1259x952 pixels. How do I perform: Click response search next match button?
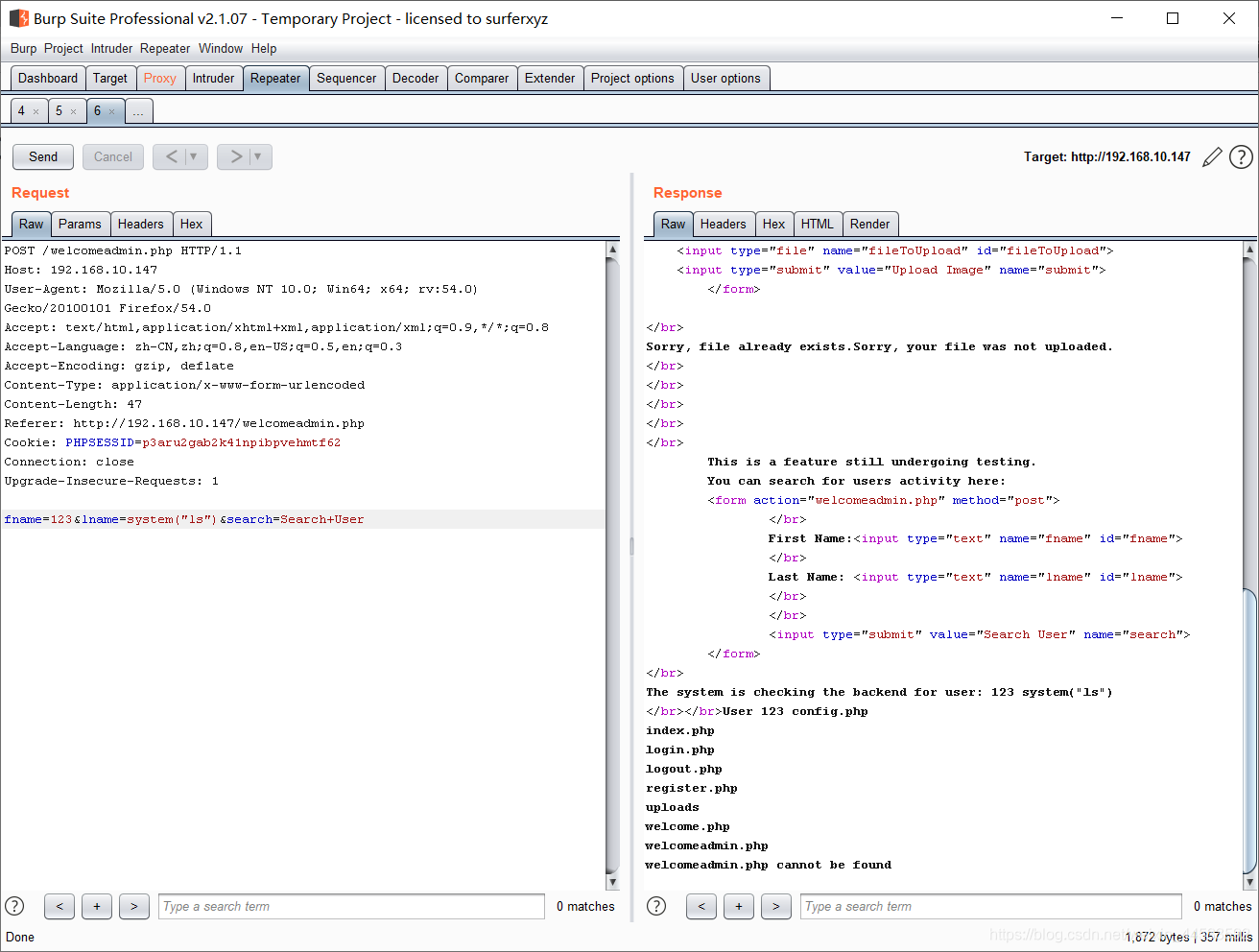pos(776,906)
